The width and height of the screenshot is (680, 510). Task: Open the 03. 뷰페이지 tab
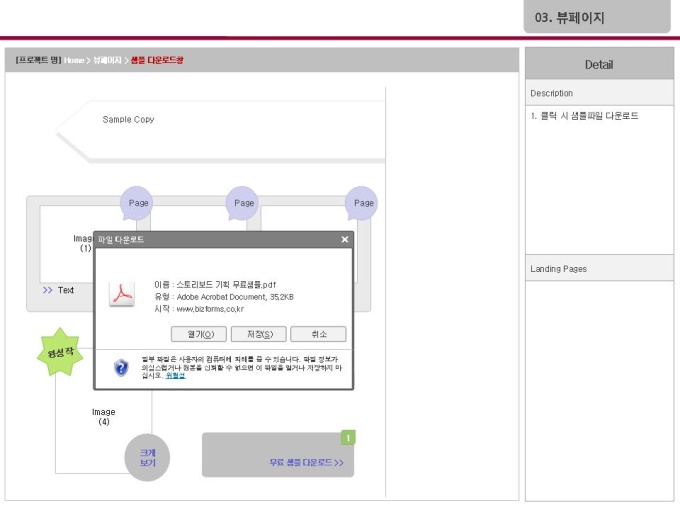[597, 17]
